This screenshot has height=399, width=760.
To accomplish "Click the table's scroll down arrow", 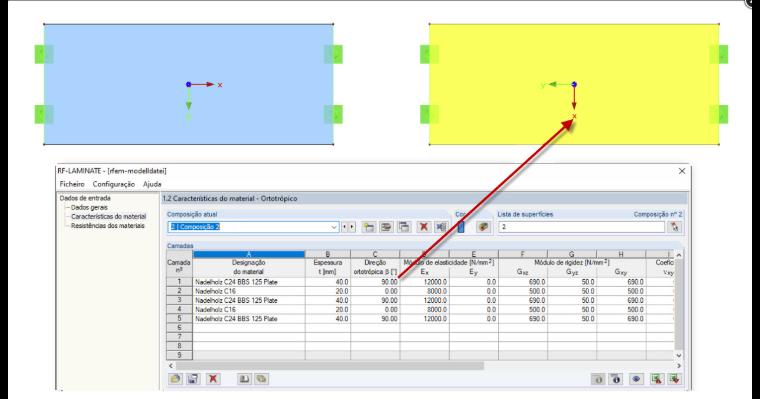I will coord(679,355).
